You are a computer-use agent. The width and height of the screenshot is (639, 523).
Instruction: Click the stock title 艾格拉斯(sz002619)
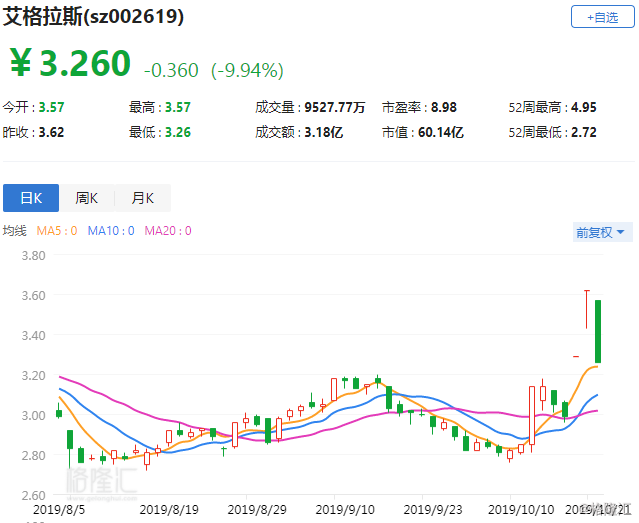coord(93,17)
